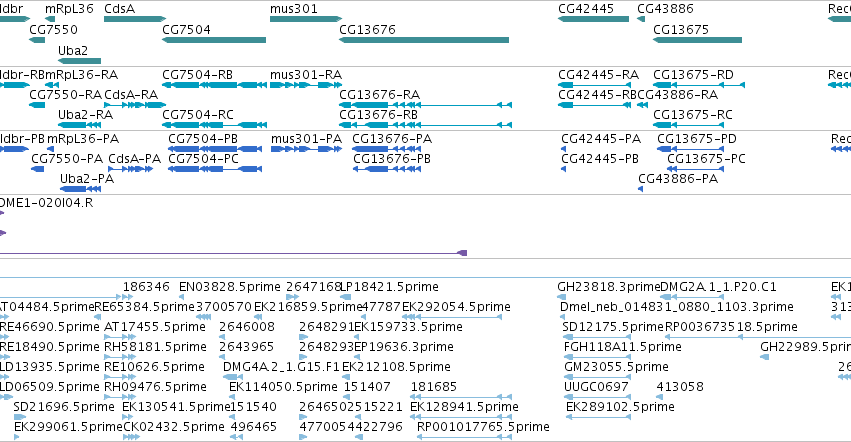The image size is (851, 442).
Task: Open protein Uba2-PA
Action: (x=87, y=179)
